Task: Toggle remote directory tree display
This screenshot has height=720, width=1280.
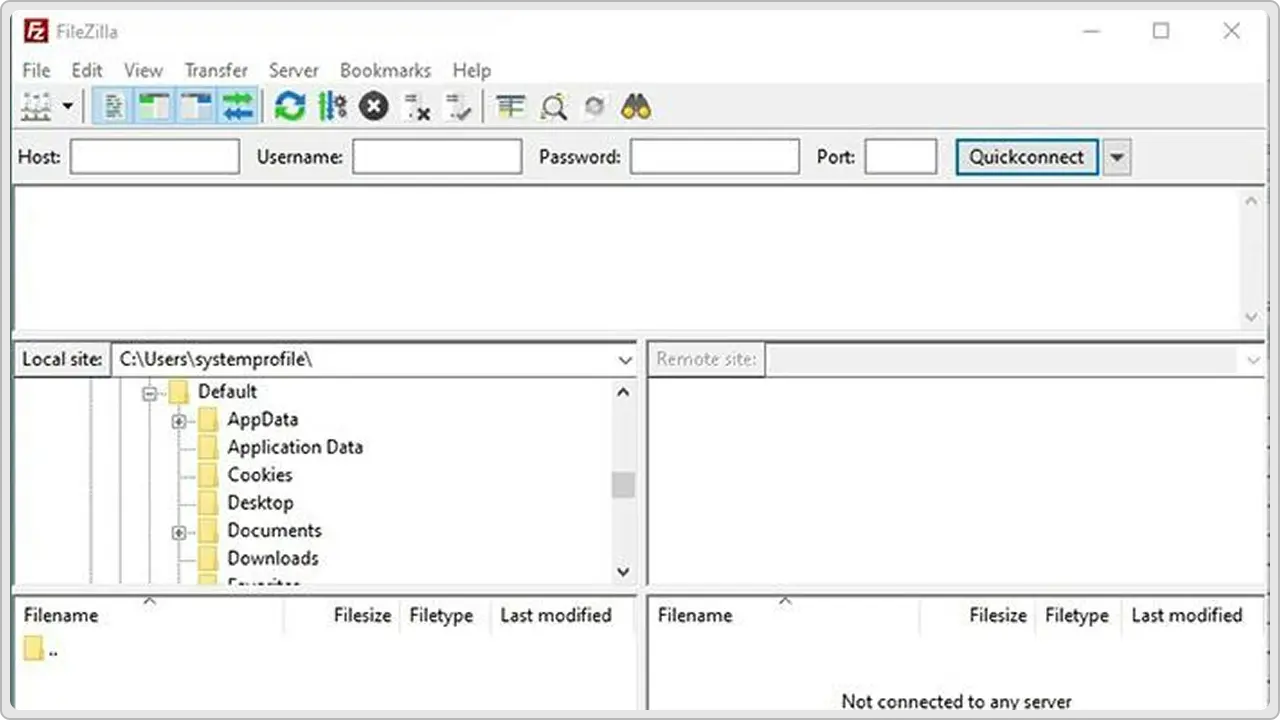Action: pos(196,106)
